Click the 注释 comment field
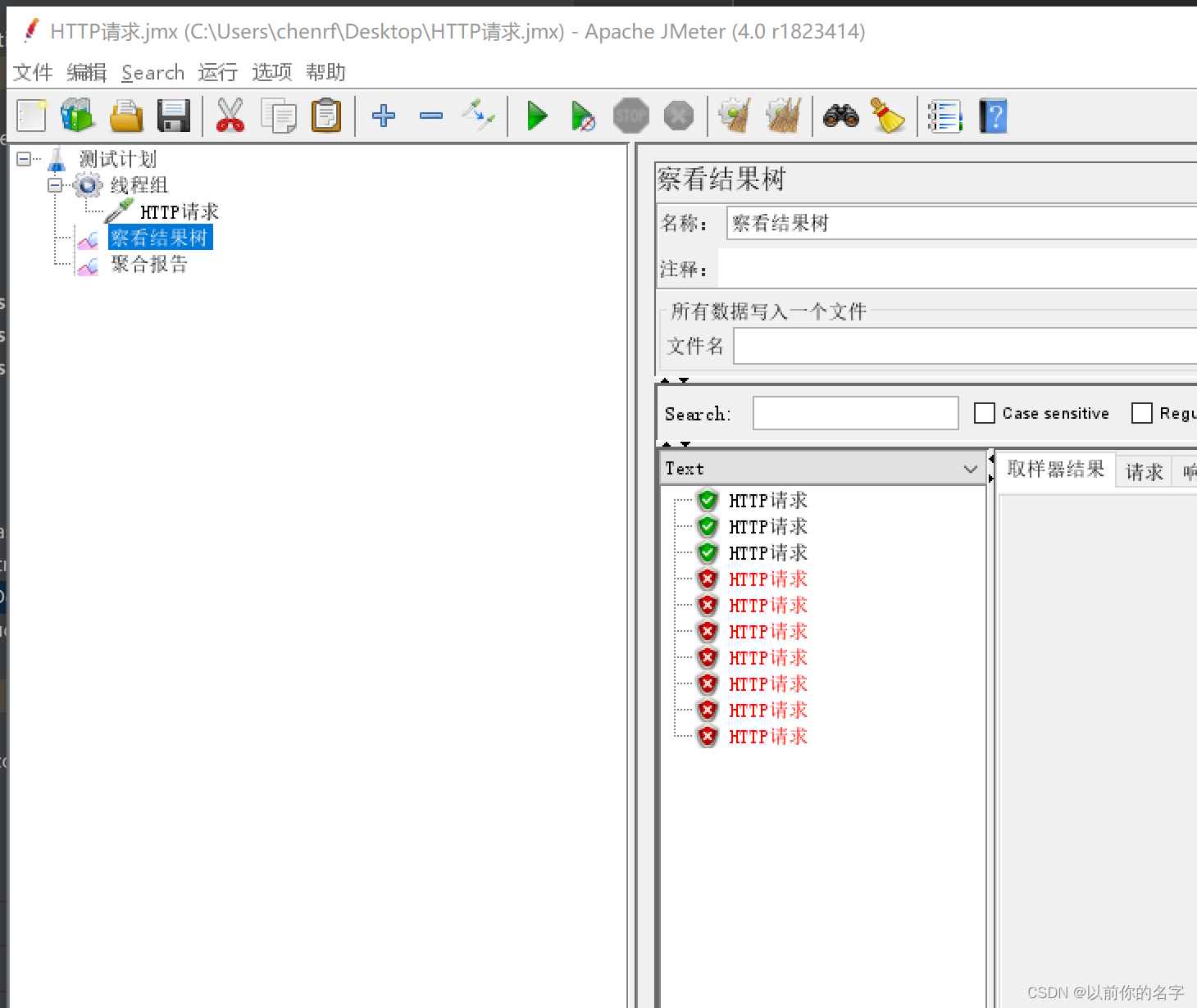Viewport: 1197px width, 1008px height. pyautogui.click(x=957, y=269)
